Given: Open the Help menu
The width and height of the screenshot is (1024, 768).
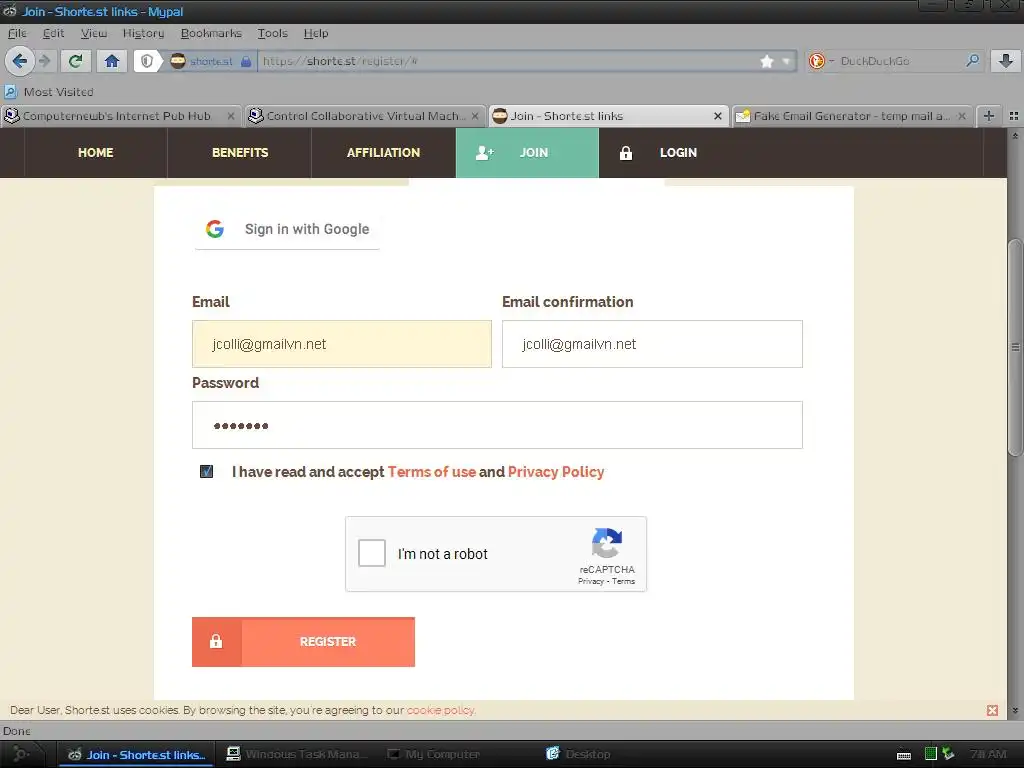Looking at the screenshot, I should pos(316,33).
